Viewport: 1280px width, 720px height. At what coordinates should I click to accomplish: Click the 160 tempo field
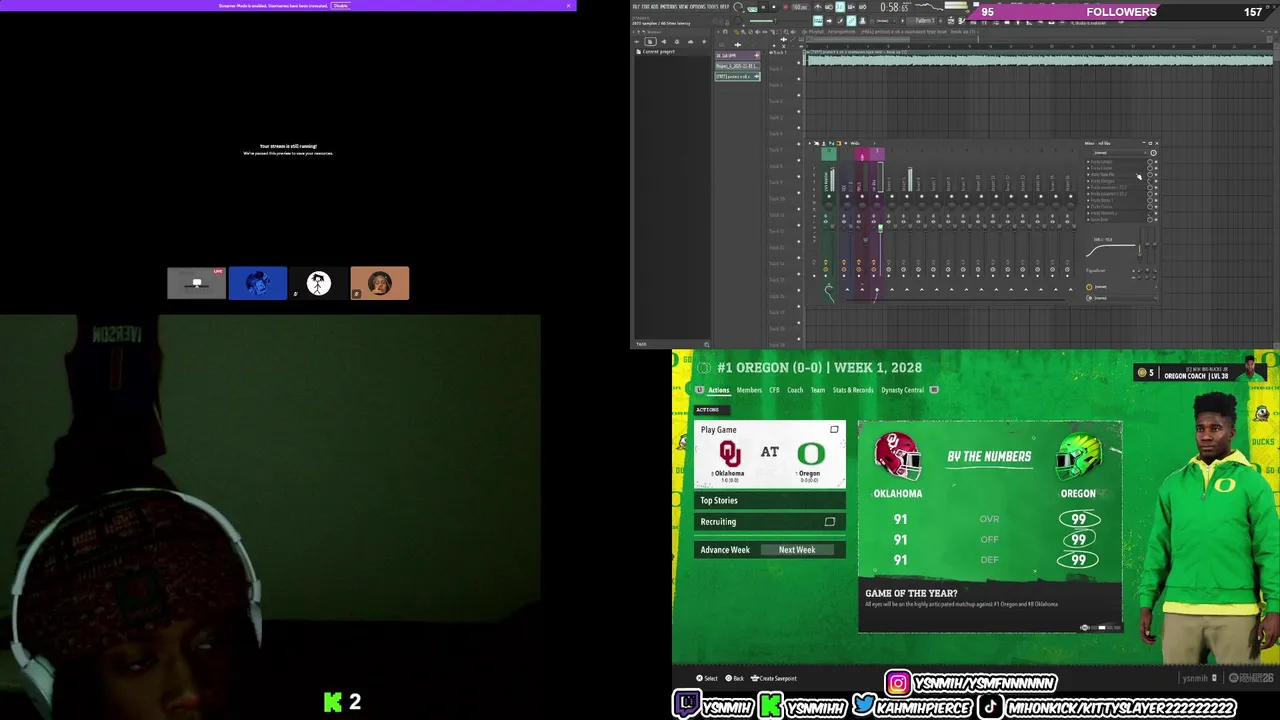coord(800,7)
